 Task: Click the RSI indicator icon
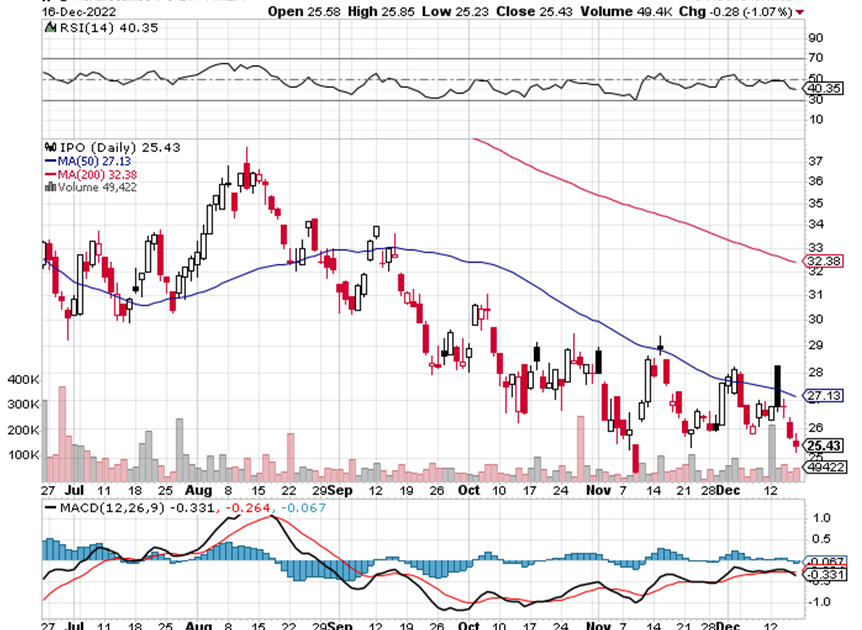pyautogui.click(x=50, y=27)
